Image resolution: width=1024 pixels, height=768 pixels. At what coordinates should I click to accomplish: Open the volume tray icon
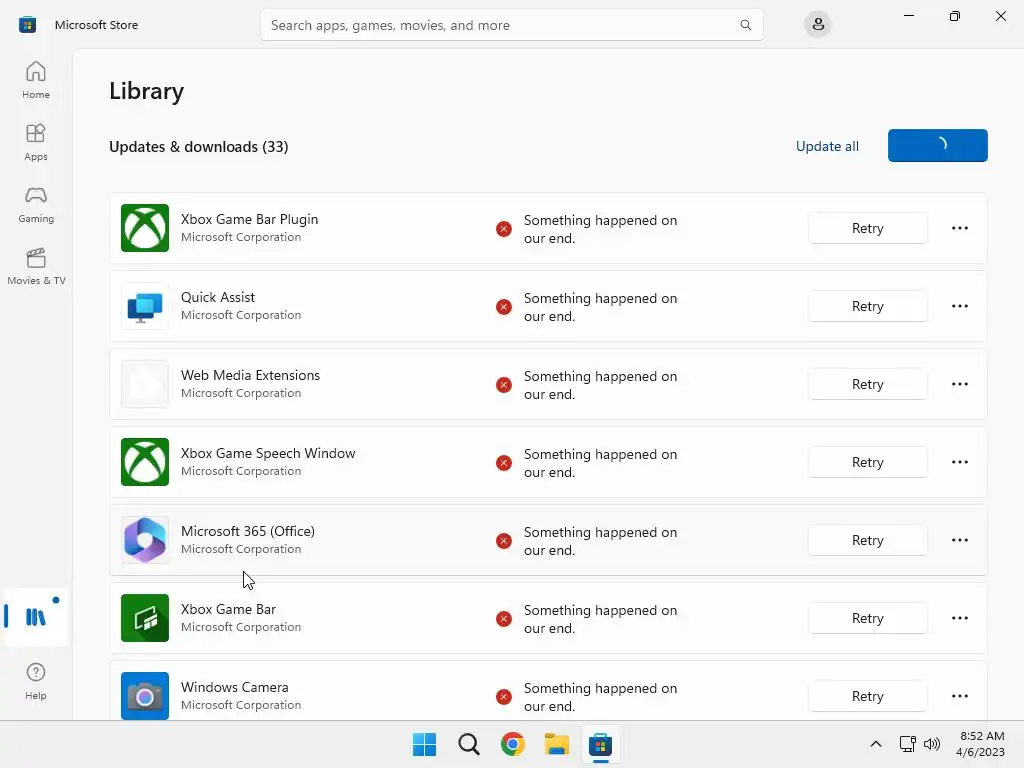[932, 744]
